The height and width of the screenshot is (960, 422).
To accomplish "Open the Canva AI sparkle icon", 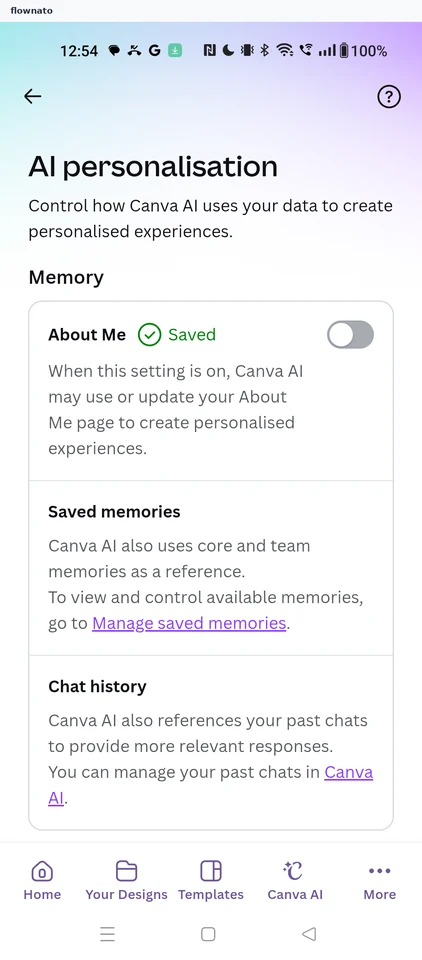I will 294,870.
